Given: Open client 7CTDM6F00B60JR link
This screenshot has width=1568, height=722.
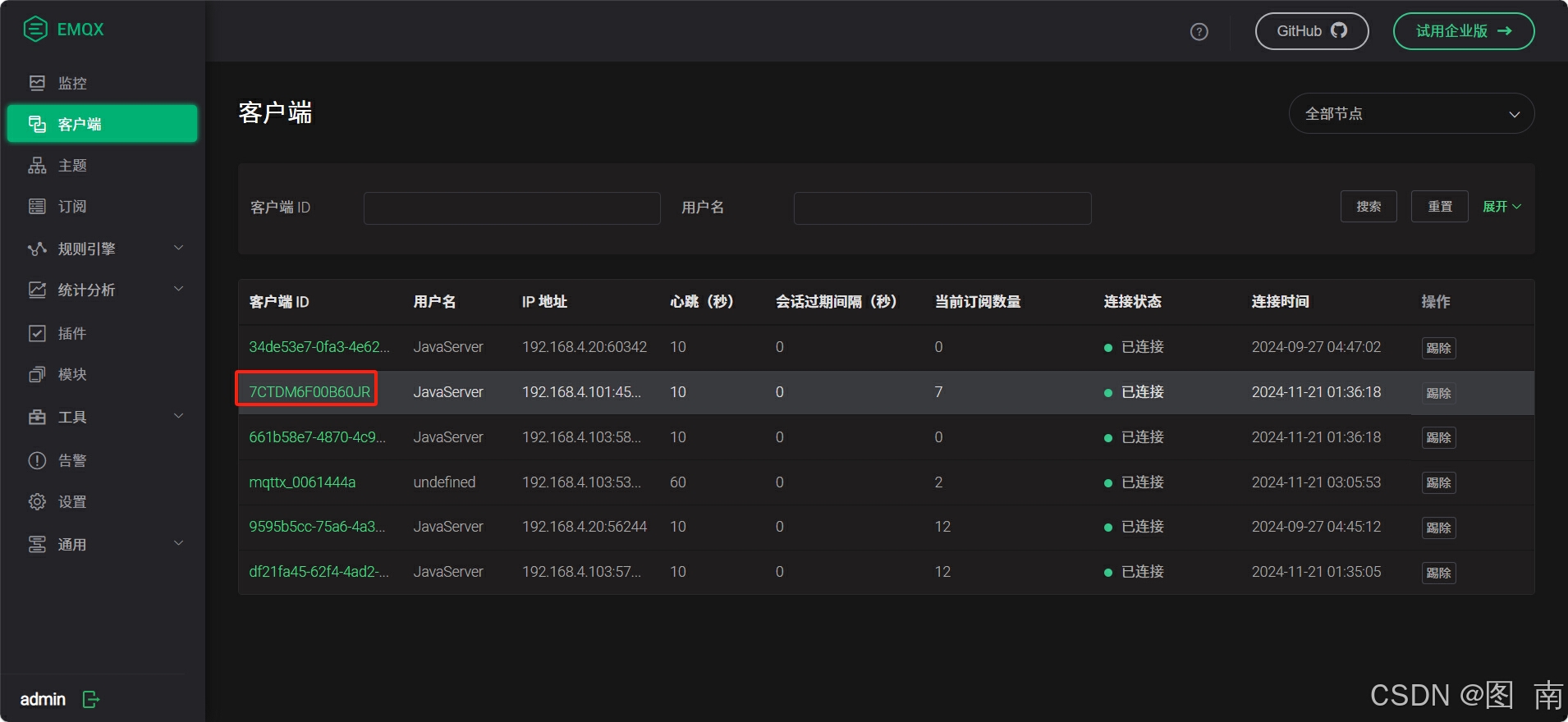Looking at the screenshot, I should [309, 392].
